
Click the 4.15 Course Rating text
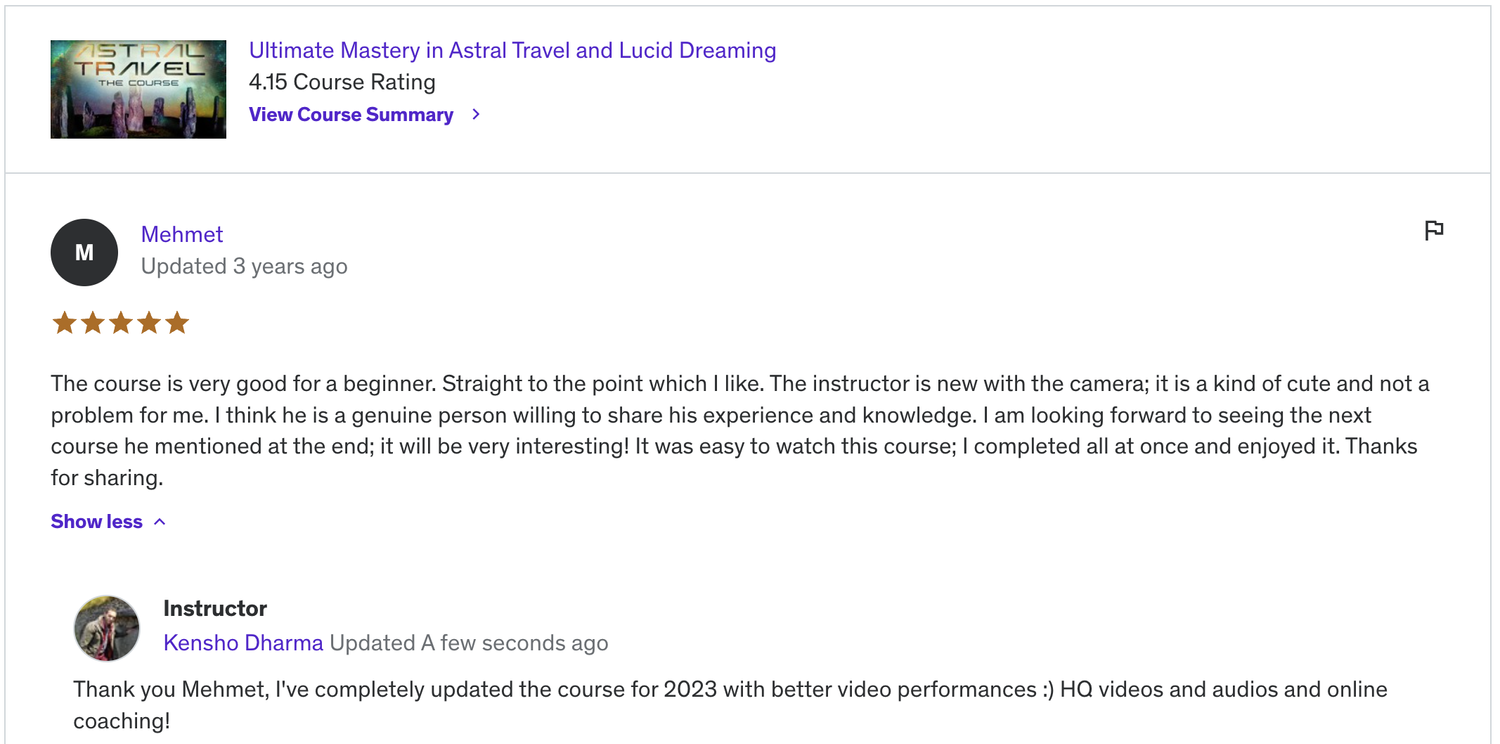coord(342,82)
